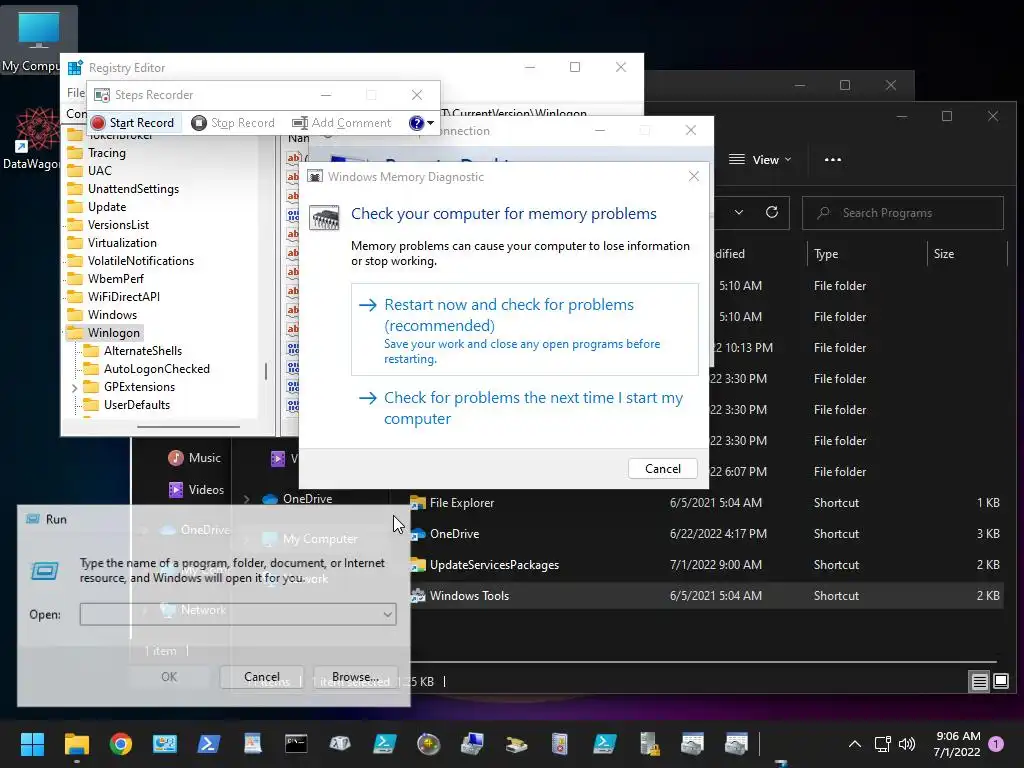Select the VersionsList registry key
Viewport: 1024px width, 768px height.
point(118,225)
